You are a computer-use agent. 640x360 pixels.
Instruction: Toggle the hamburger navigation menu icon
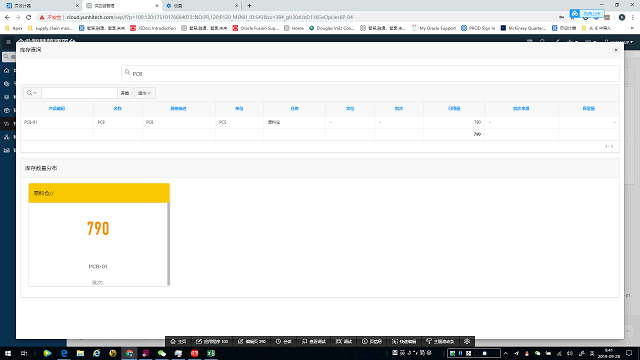(8, 42)
